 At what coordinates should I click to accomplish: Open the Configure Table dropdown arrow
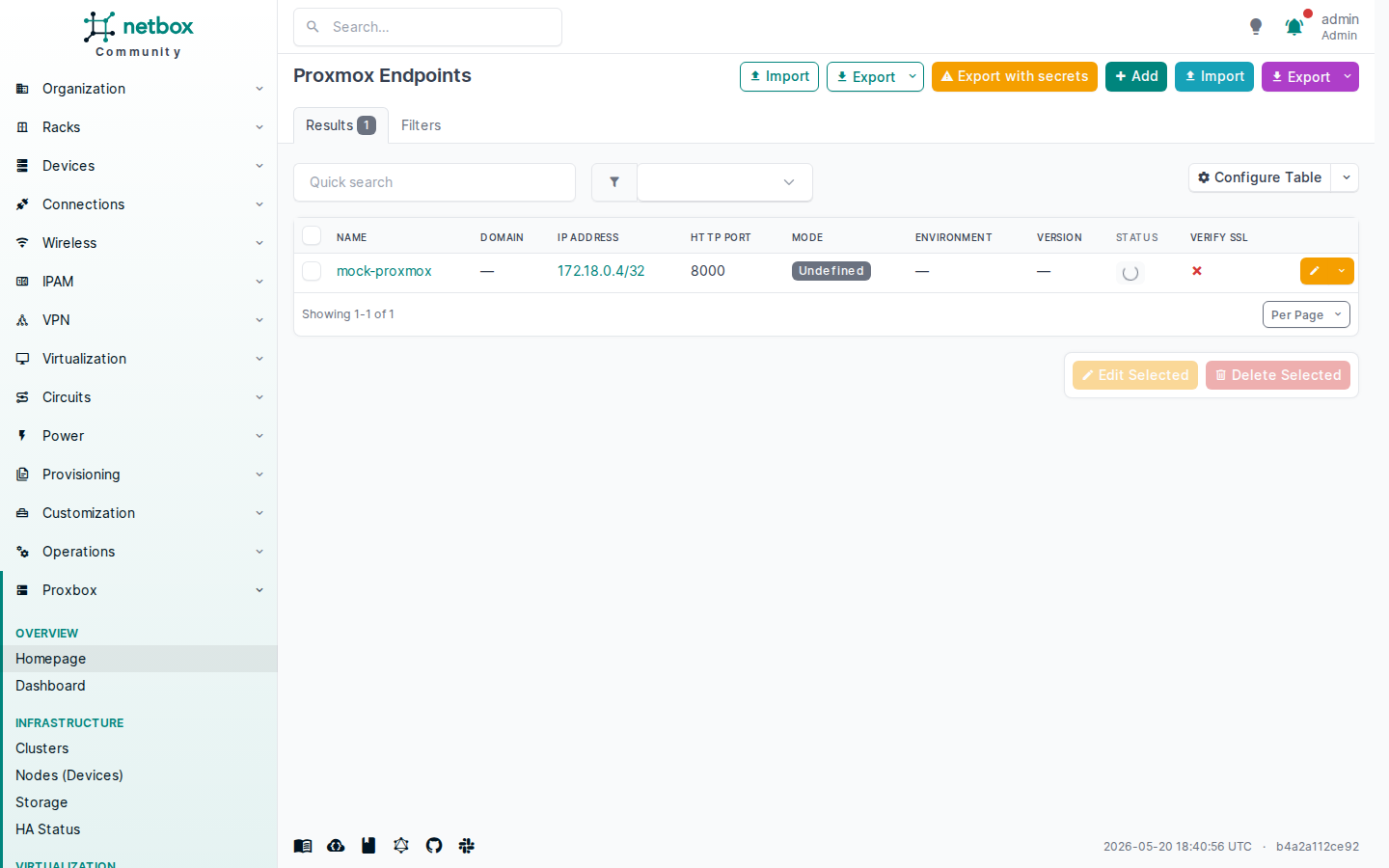pos(1346,177)
